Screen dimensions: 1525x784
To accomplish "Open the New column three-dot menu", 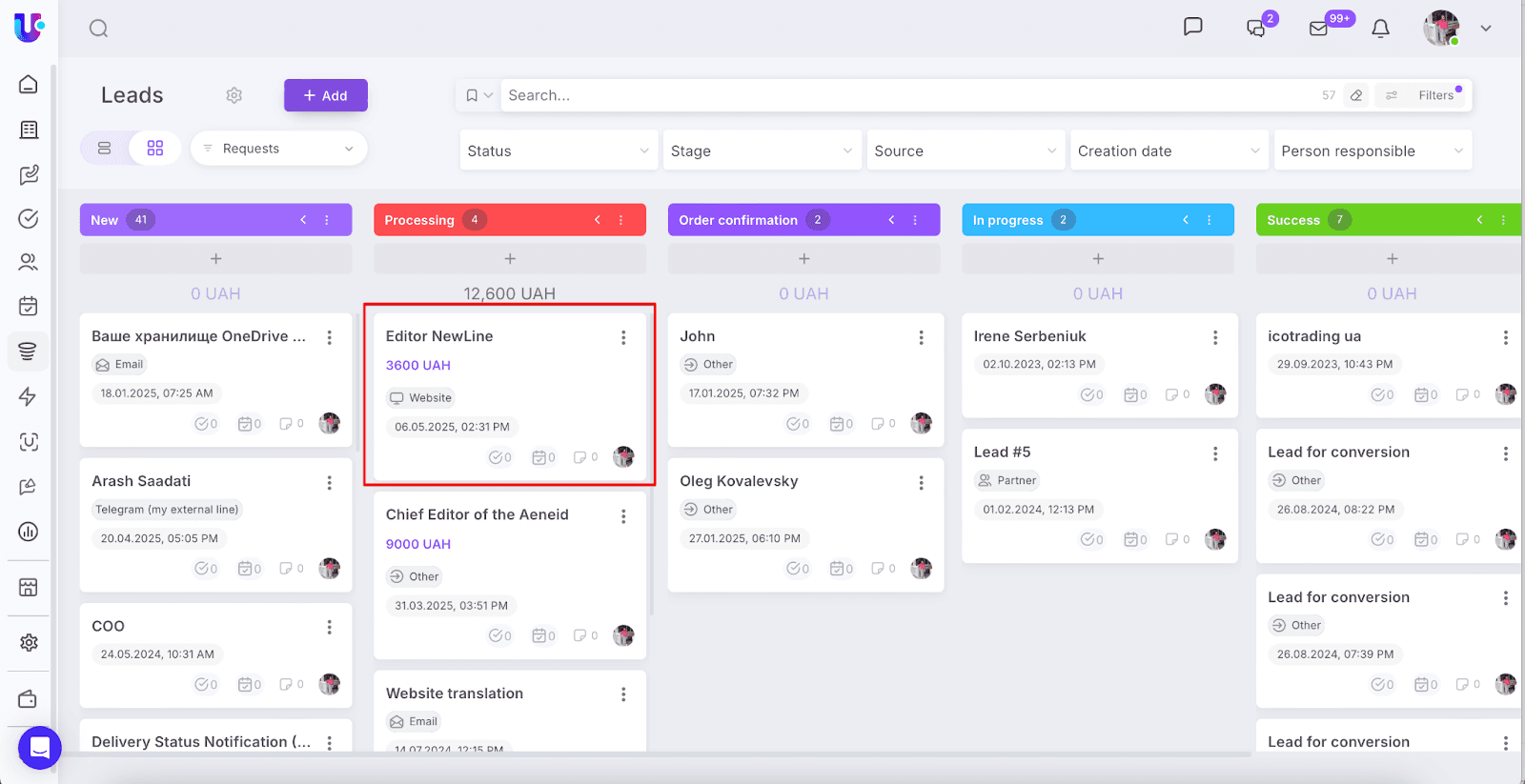I will pos(327,220).
